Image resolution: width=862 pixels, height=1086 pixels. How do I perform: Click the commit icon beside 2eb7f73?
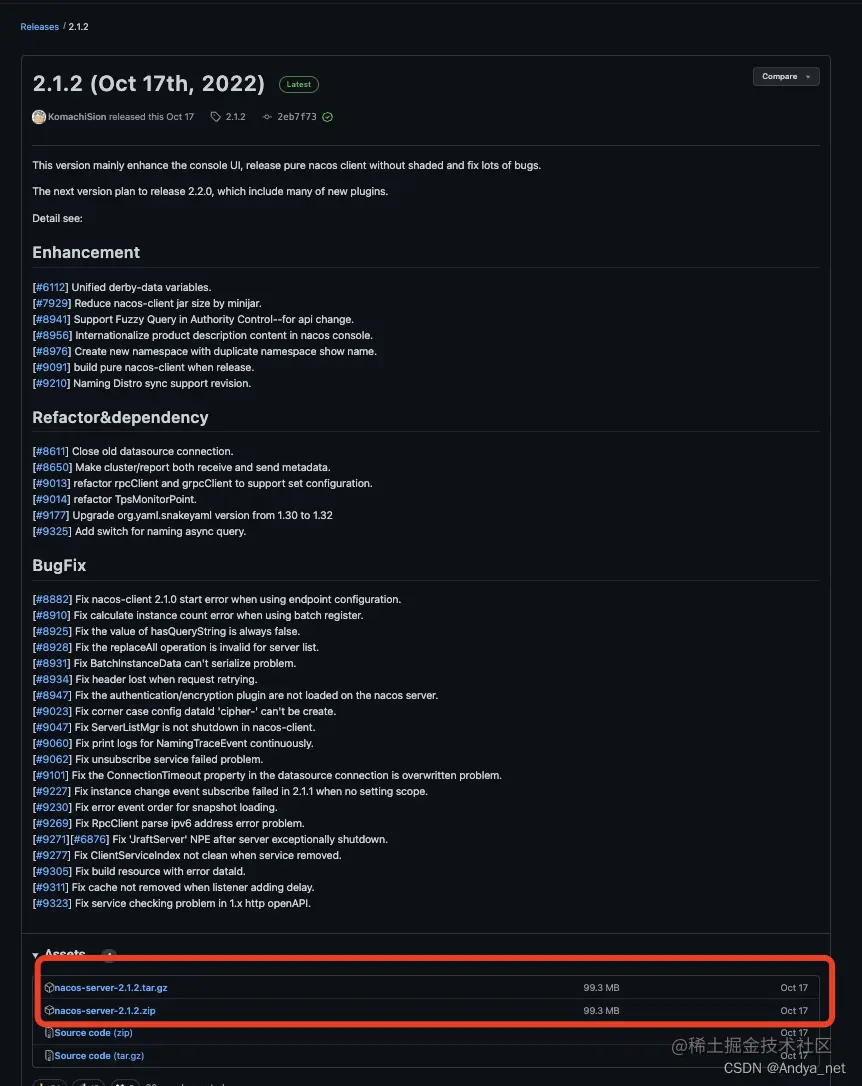(x=267, y=117)
